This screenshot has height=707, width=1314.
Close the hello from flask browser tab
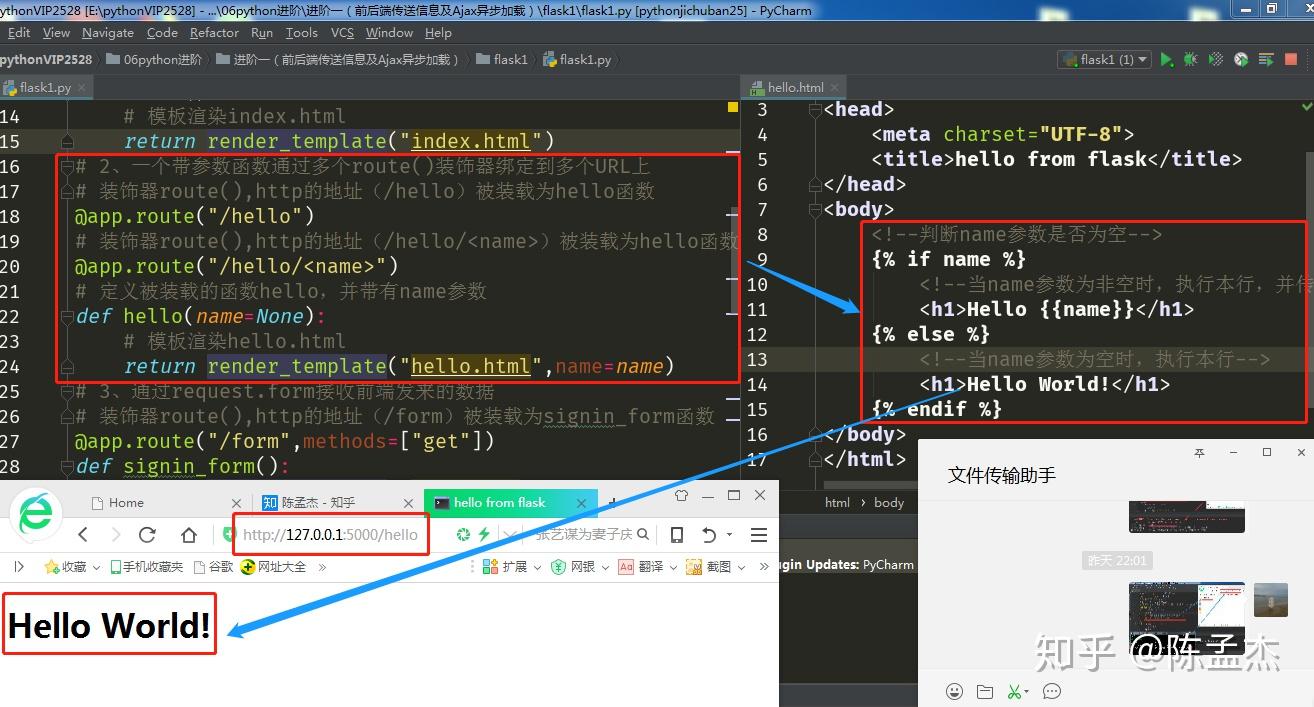pyautogui.click(x=583, y=503)
